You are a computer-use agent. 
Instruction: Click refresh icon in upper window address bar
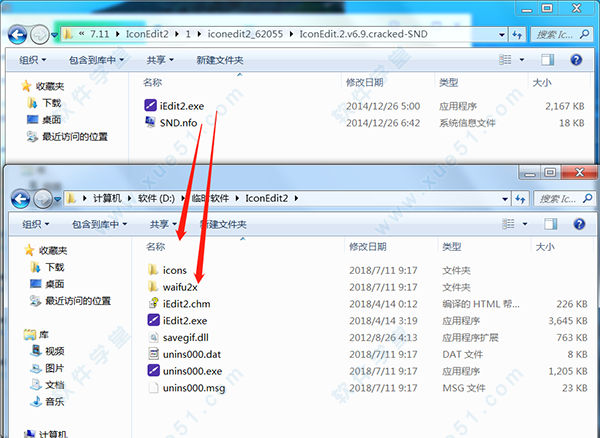pos(517,35)
